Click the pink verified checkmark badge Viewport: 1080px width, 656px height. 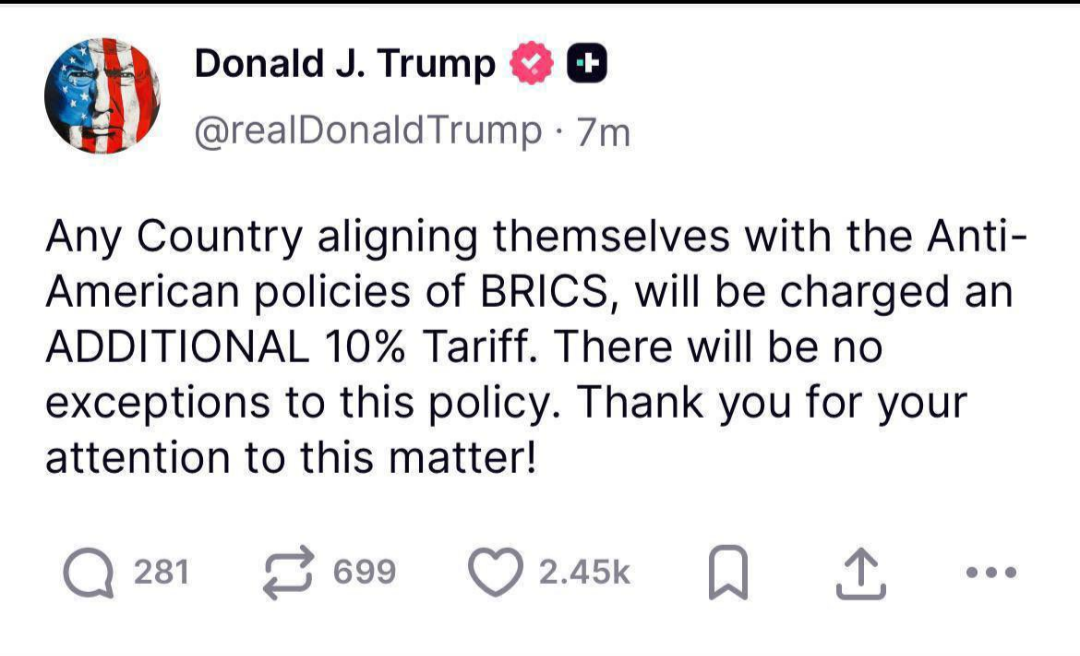tap(530, 65)
